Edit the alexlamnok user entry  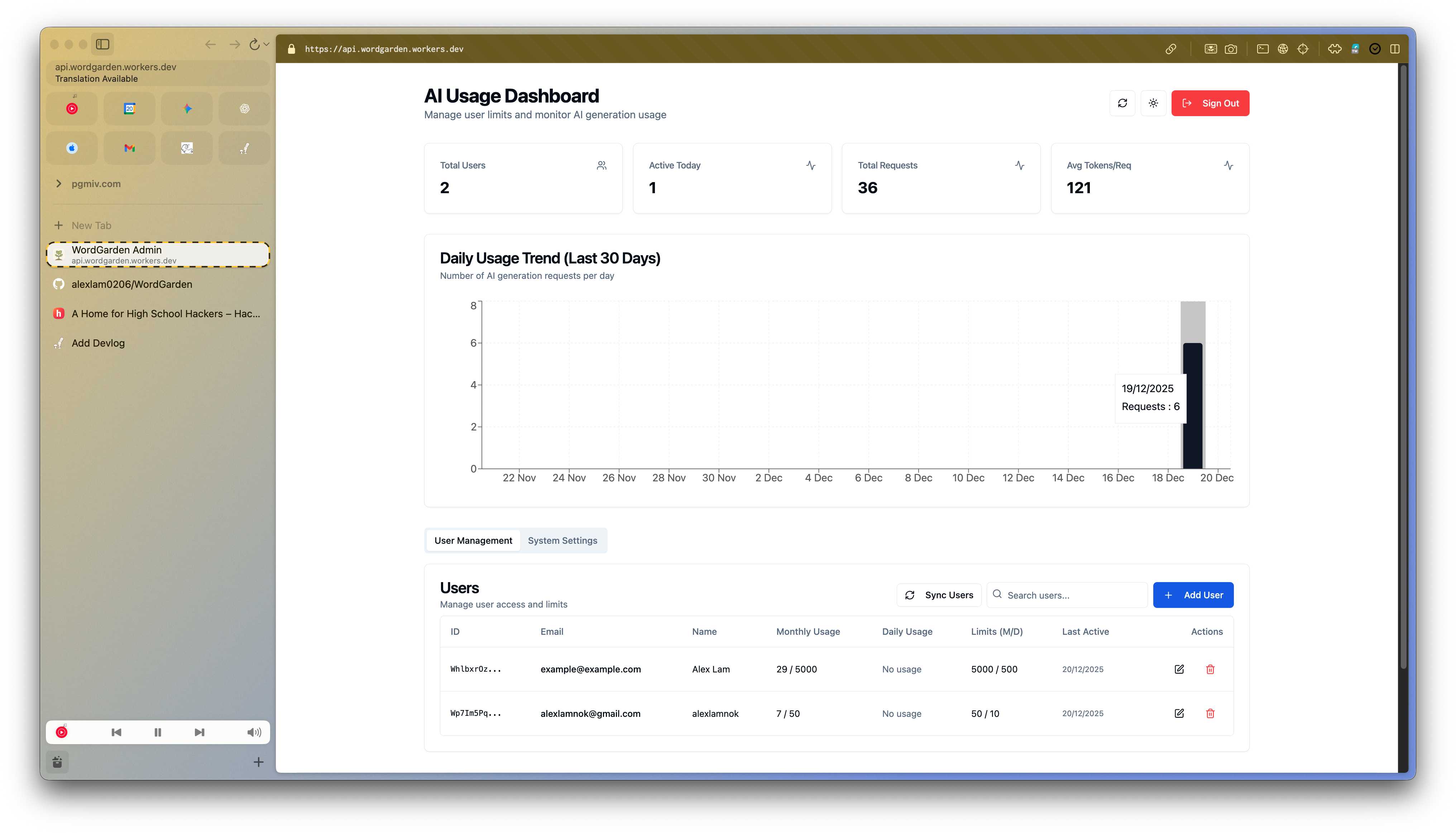pyautogui.click(x=1179, y=713)
